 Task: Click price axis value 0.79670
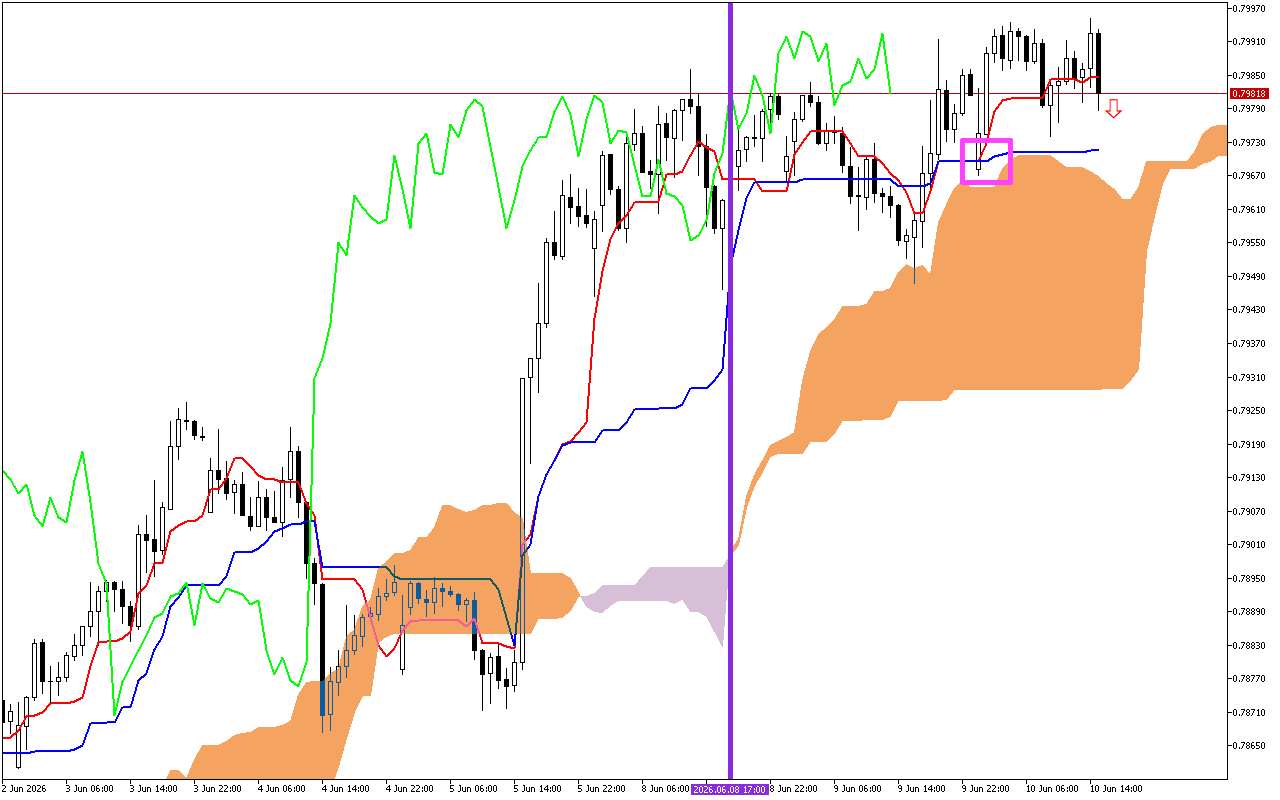point(1250,175)
